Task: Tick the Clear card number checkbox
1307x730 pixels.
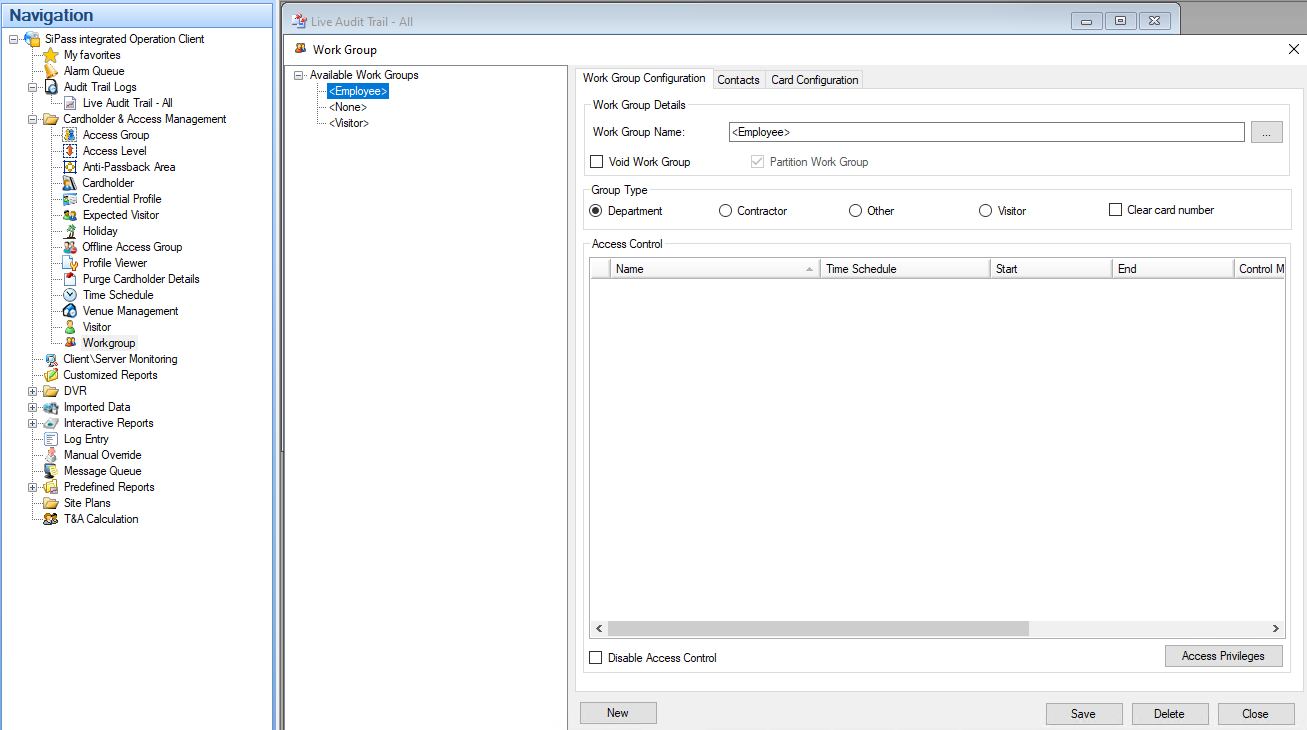Action: pyautogui.click(x=1115, y=210)
